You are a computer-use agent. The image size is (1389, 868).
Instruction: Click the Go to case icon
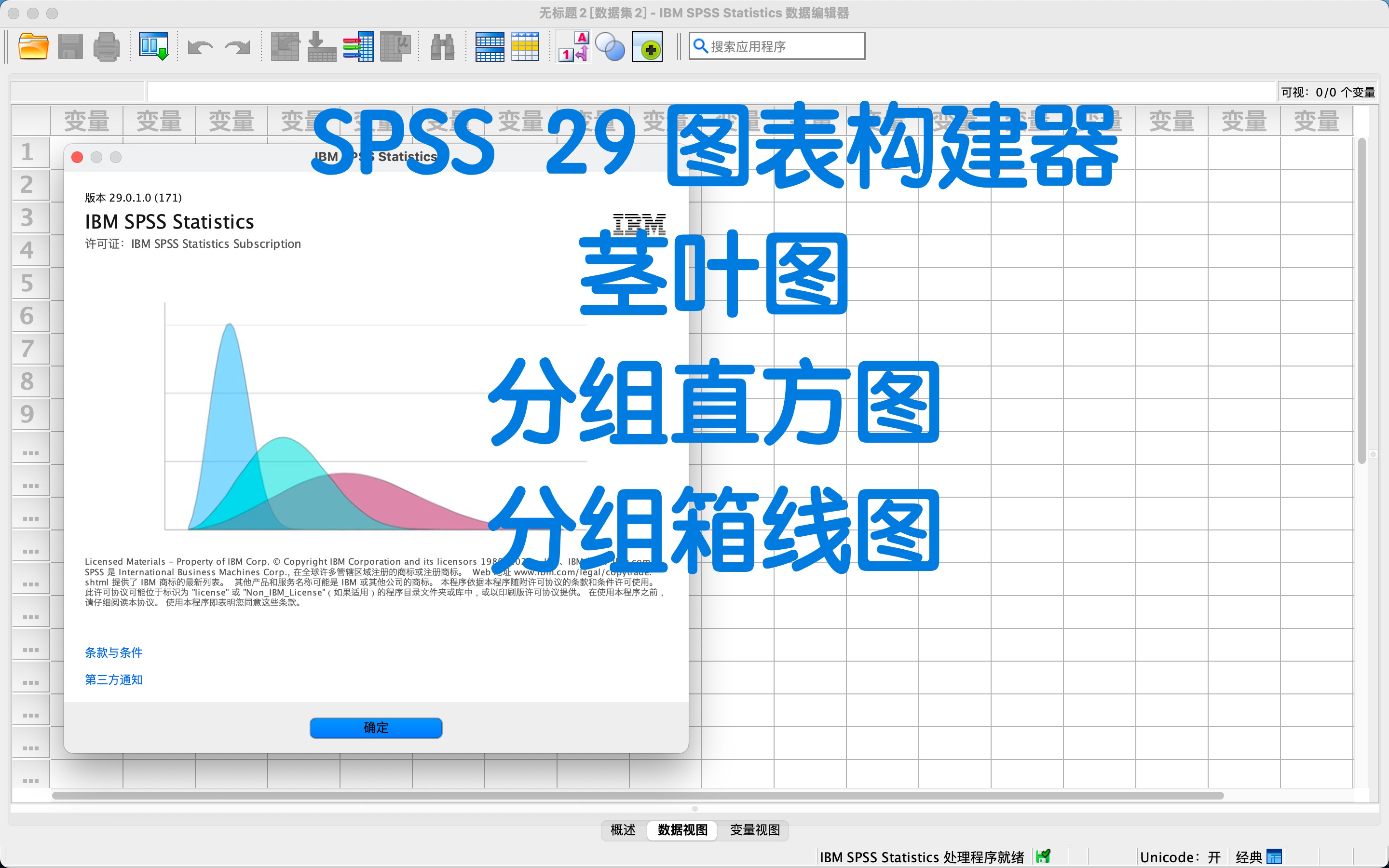coord(285,46)
